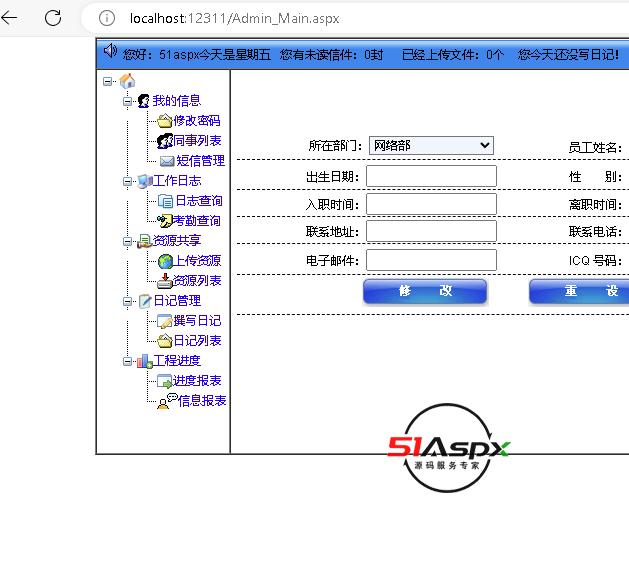Open the 日记列表 link

(197, 341)
